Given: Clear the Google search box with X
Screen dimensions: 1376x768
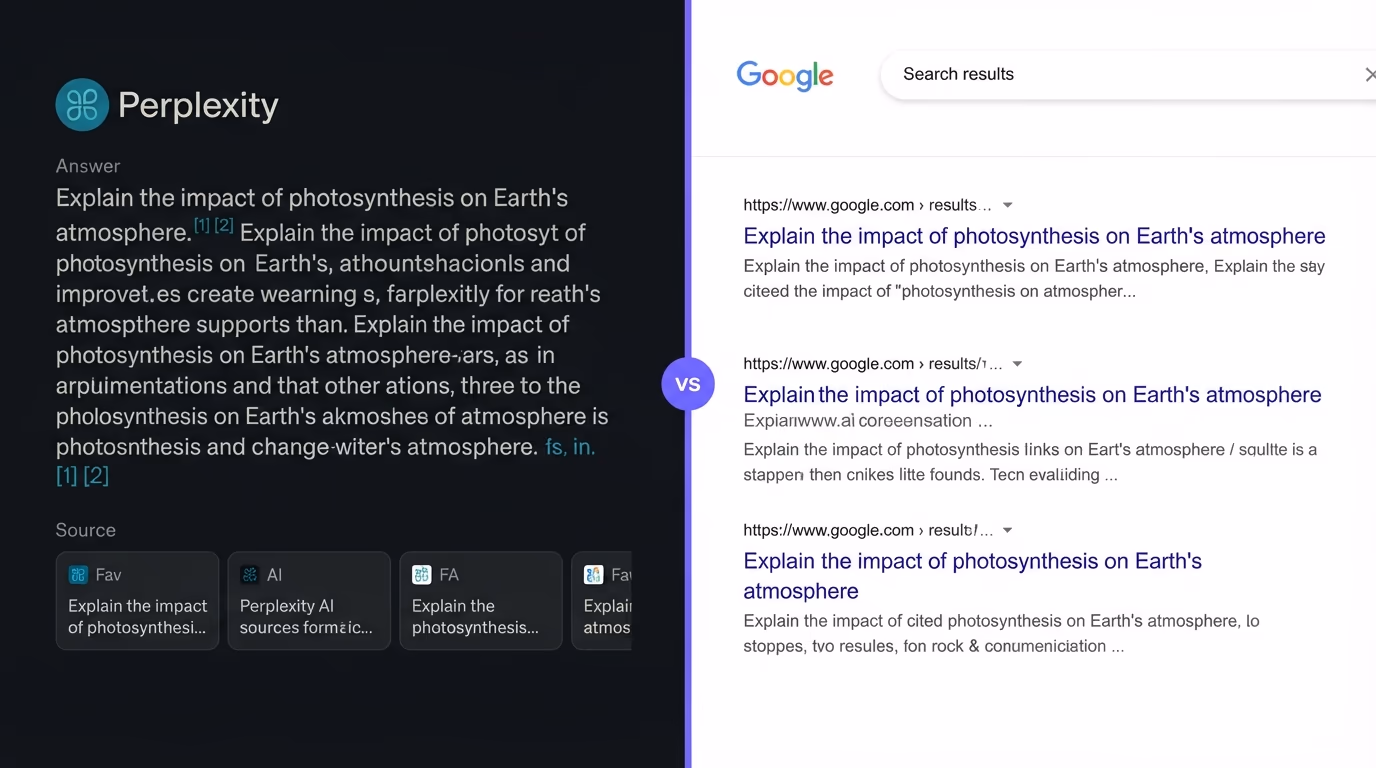Looking at the screenshot, I should [x=1369, y=75].
